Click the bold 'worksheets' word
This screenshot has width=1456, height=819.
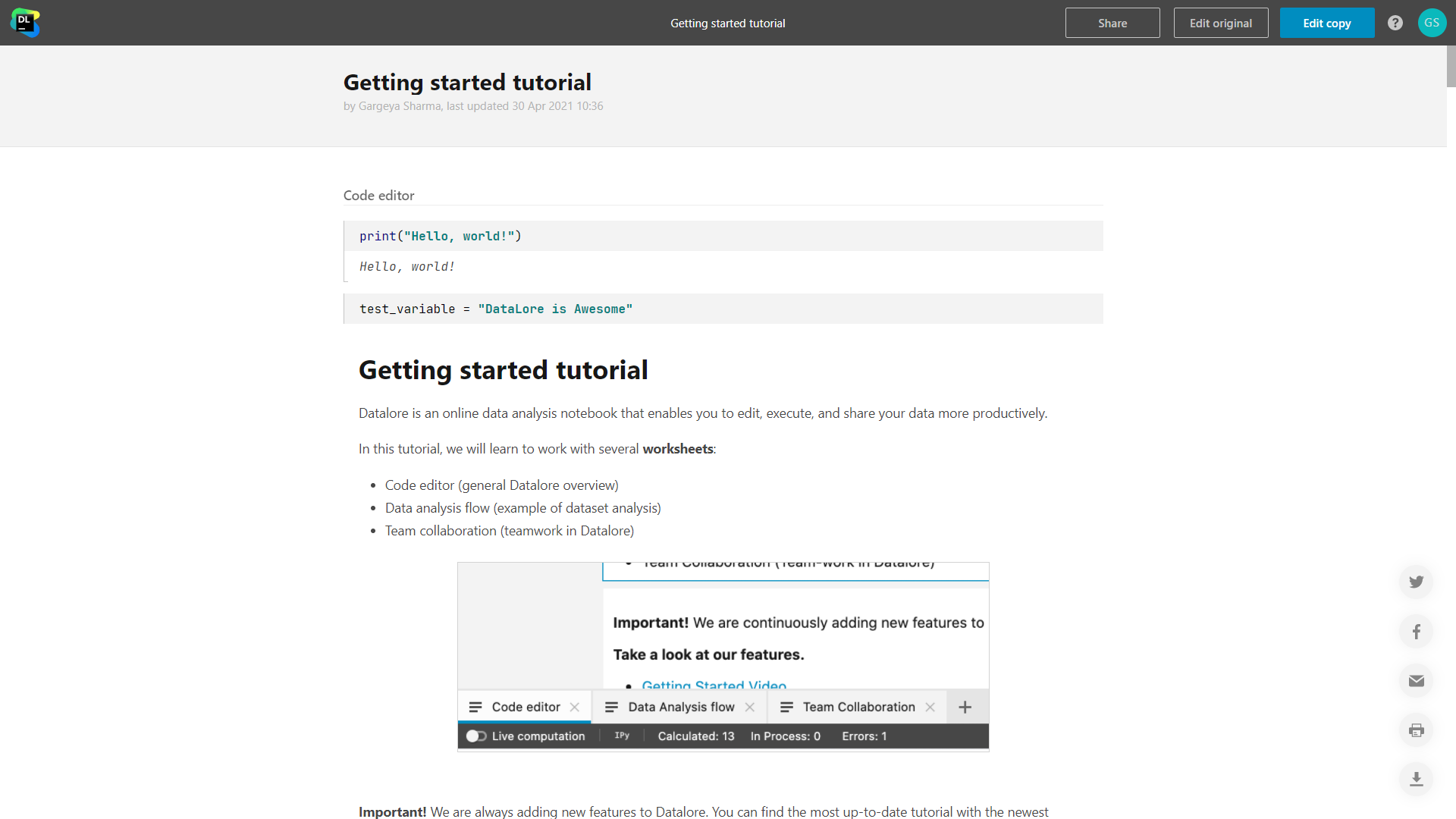click(678, 449)
